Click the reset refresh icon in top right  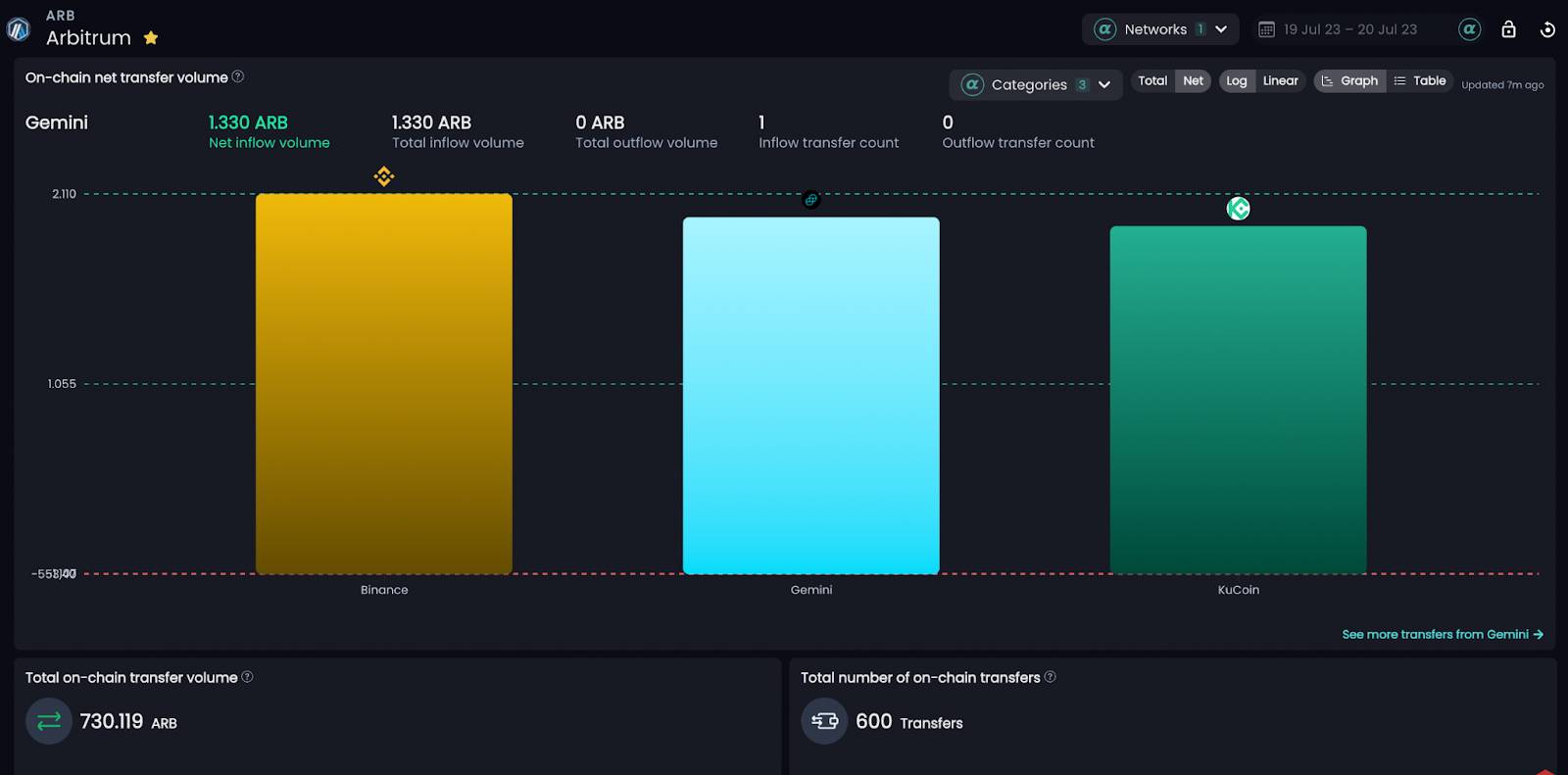point(1547,29)
